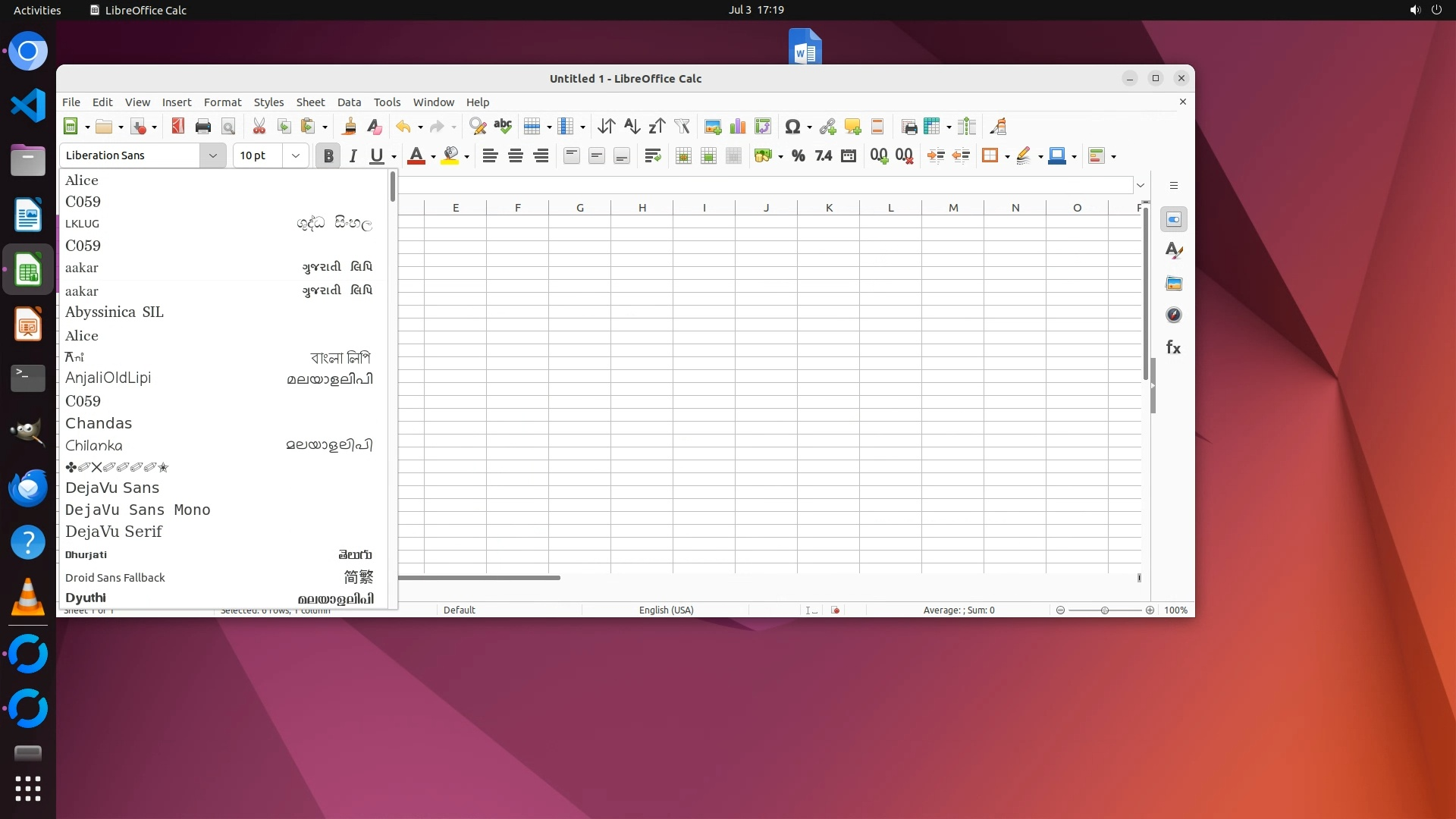1456x819 pixels.
Task: Open the Format menu
Action: [222, 102]
